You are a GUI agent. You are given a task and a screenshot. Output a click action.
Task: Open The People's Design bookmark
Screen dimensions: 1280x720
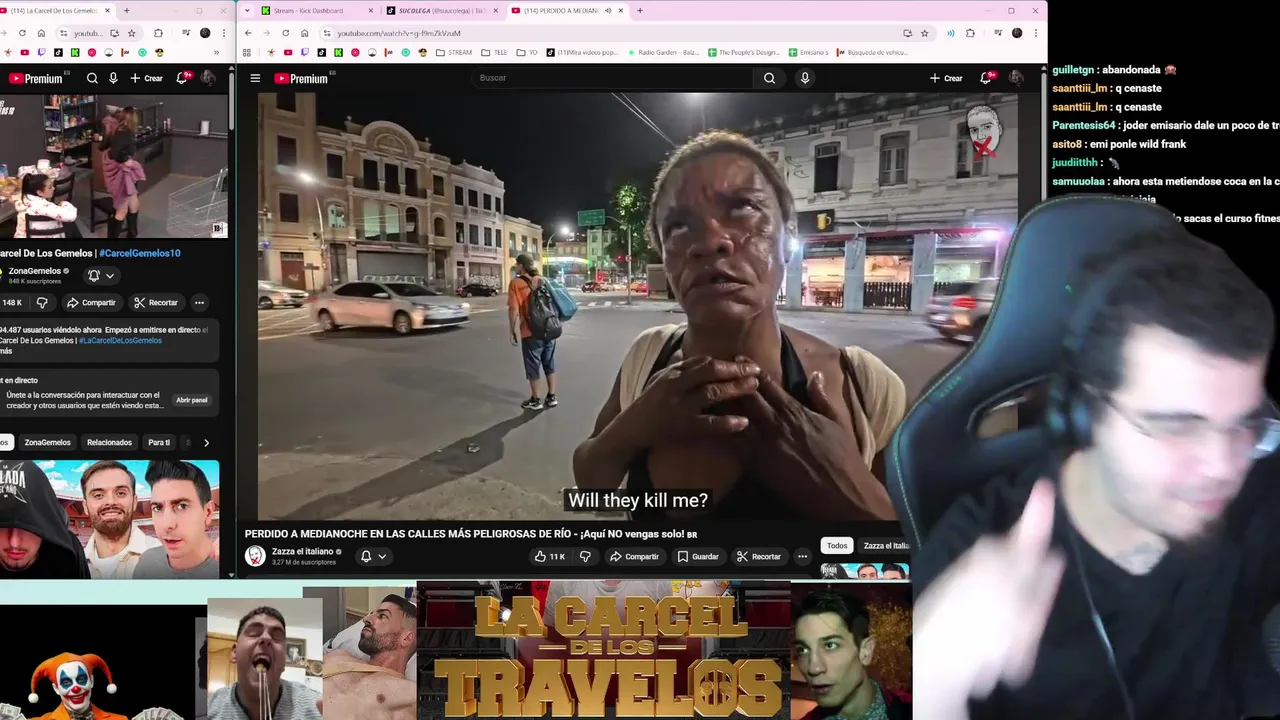pos(743,52)
